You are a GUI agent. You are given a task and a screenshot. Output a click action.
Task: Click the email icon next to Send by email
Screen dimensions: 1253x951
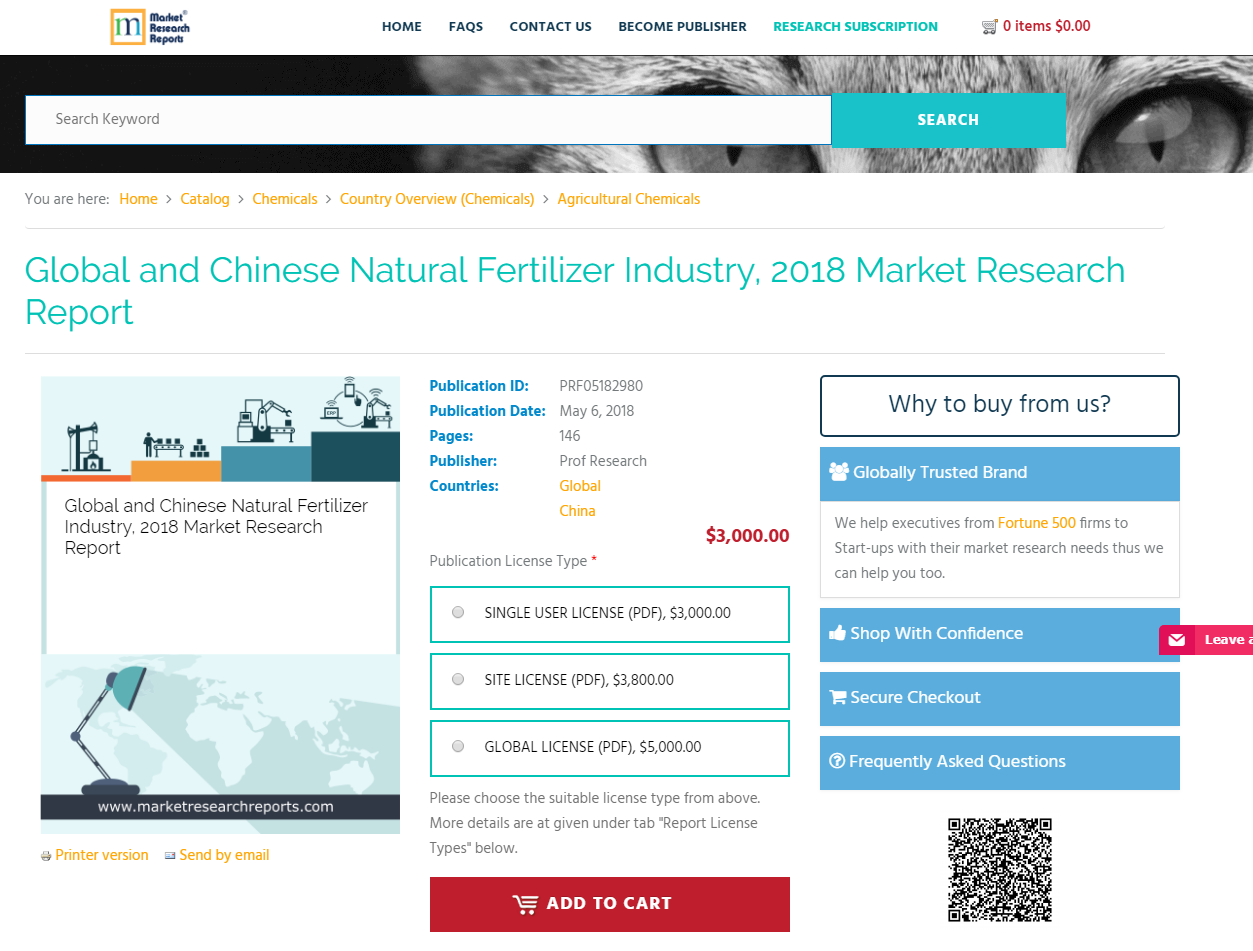point(168,855)
